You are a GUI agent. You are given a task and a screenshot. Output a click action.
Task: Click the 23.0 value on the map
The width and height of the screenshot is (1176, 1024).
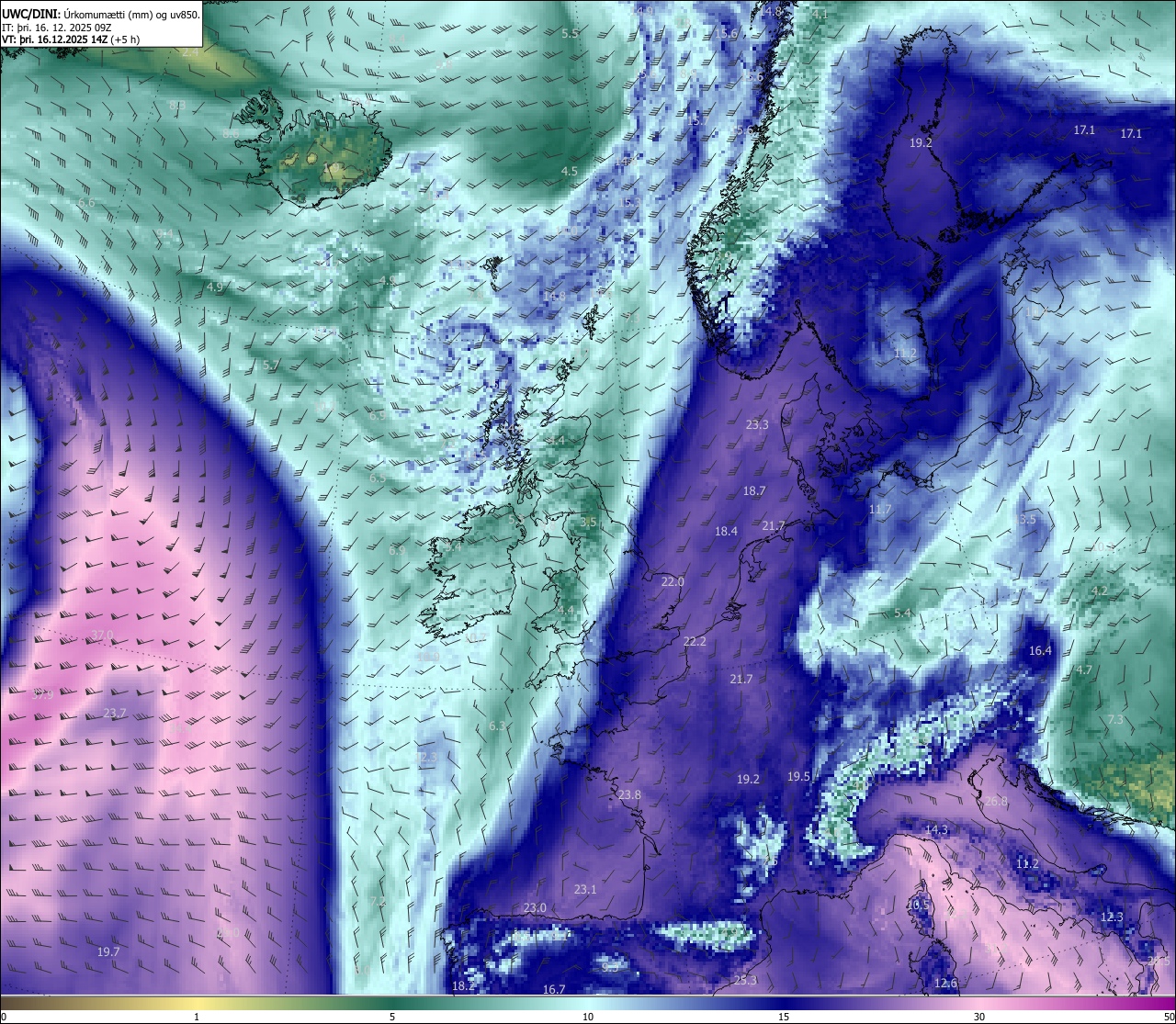(x=535, y=907)
